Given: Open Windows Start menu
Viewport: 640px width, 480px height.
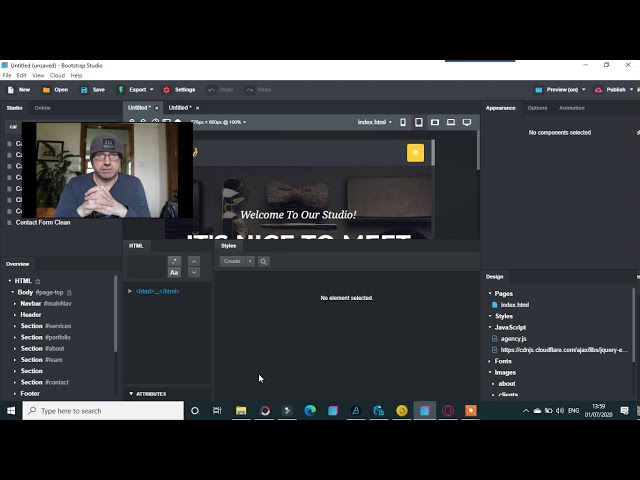Looking at the screenshot, I should (x=11, y=411).
